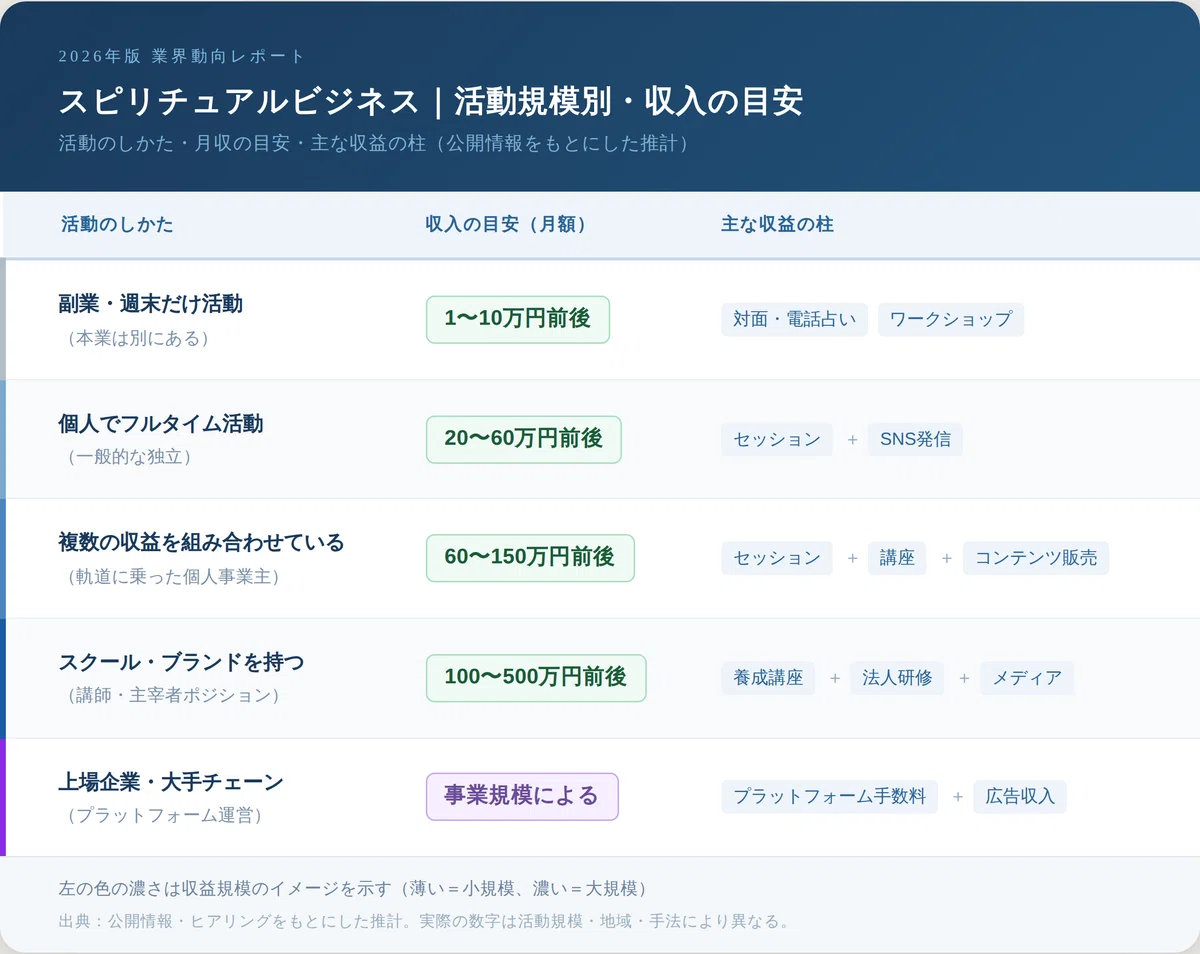Click the row title スクール・ブランドを持つ

coord(181,662)
